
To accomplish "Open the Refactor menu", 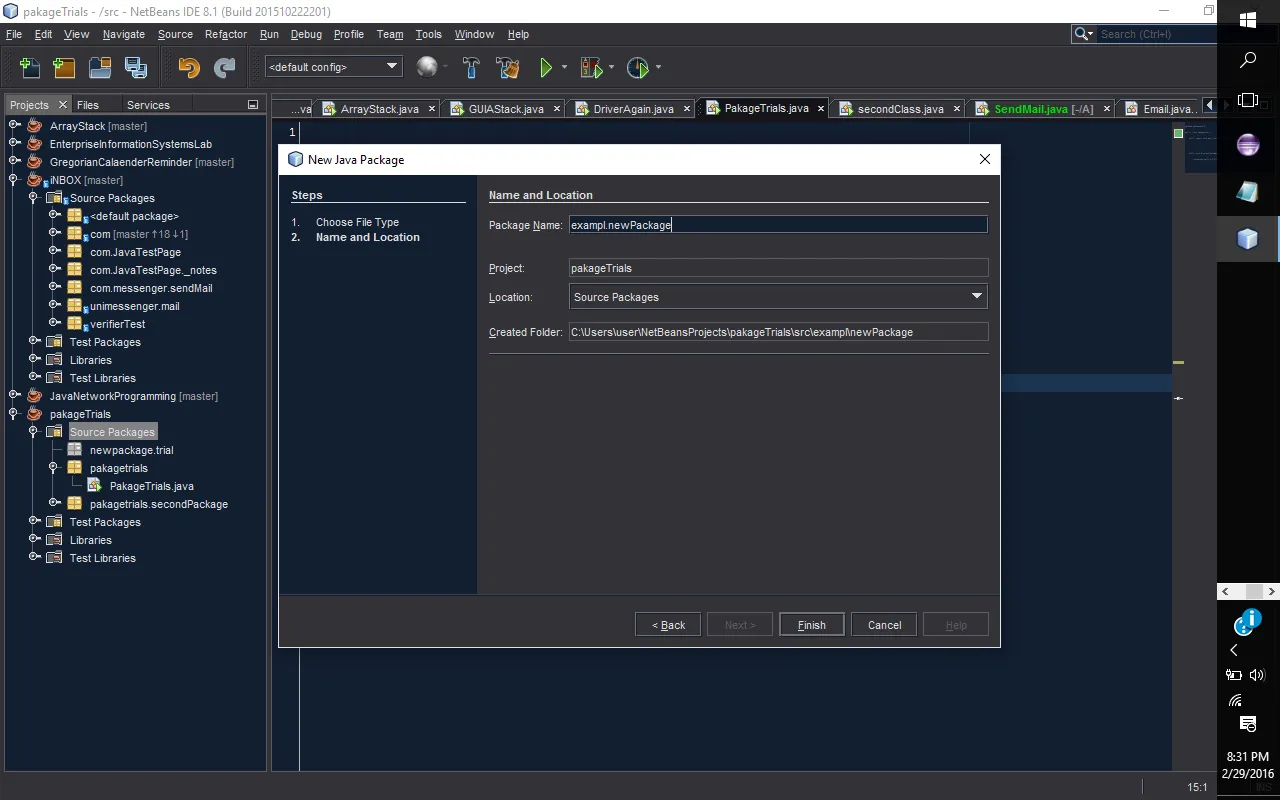I will click(x=225, y=34).
